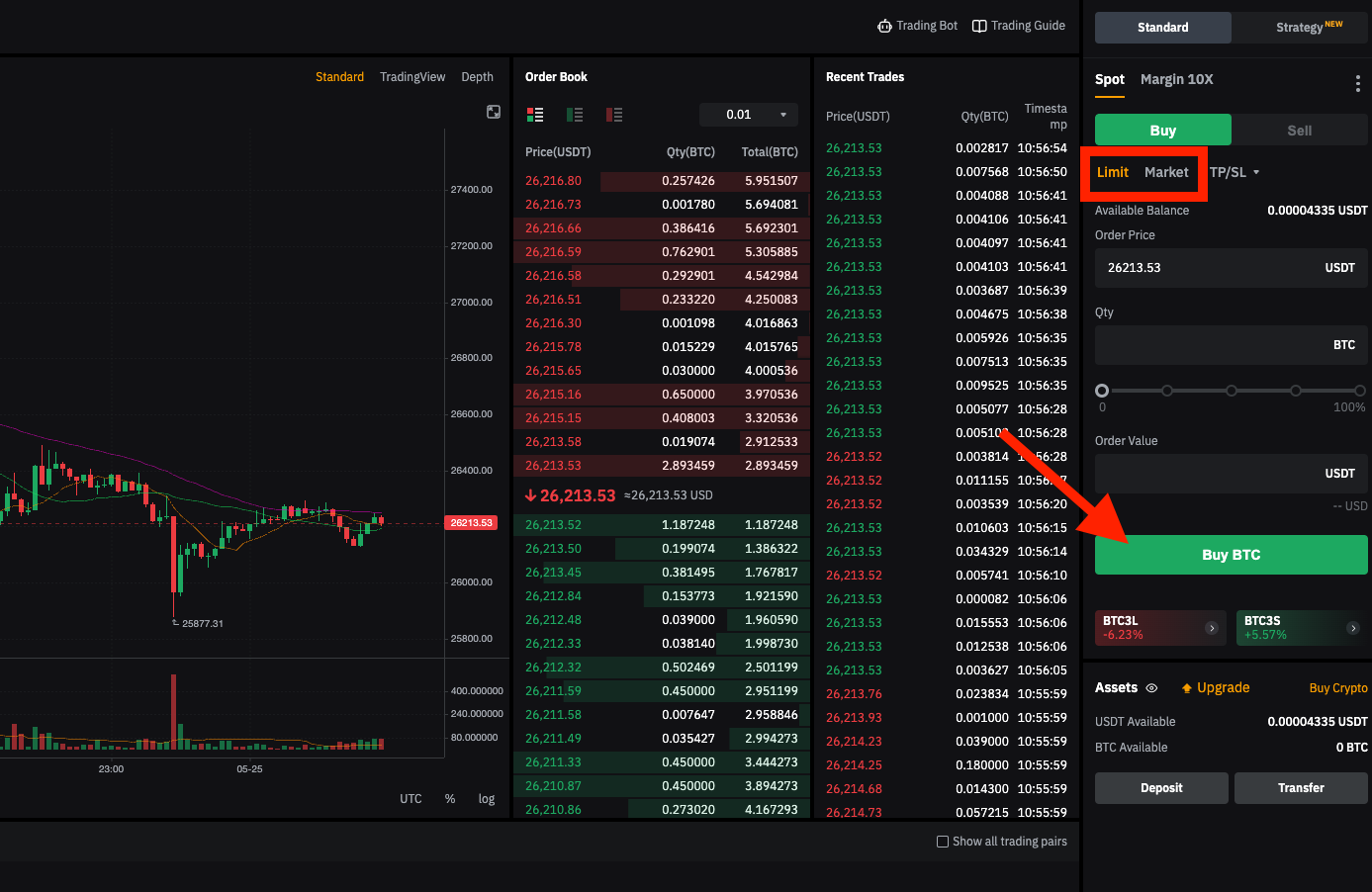This screenshot has height=892, width=1372.
Task: Open the 0.01 price precision dropdown
Action: tap(749, 115)
